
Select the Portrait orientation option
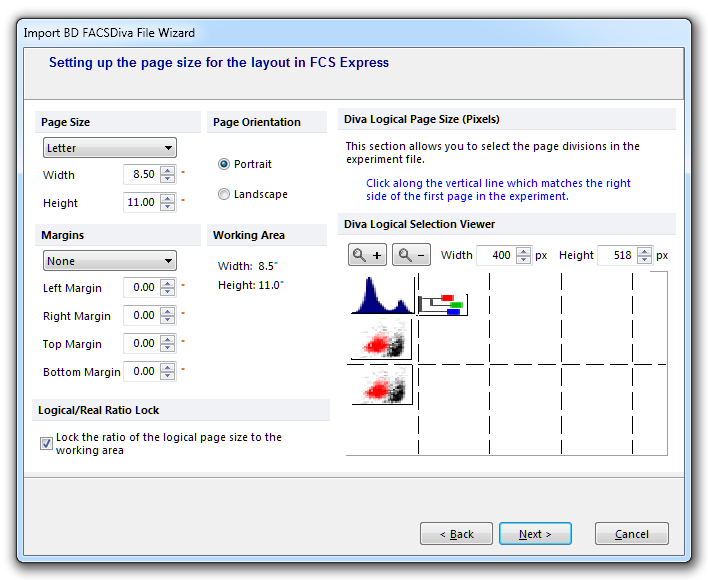pos(224,164)
